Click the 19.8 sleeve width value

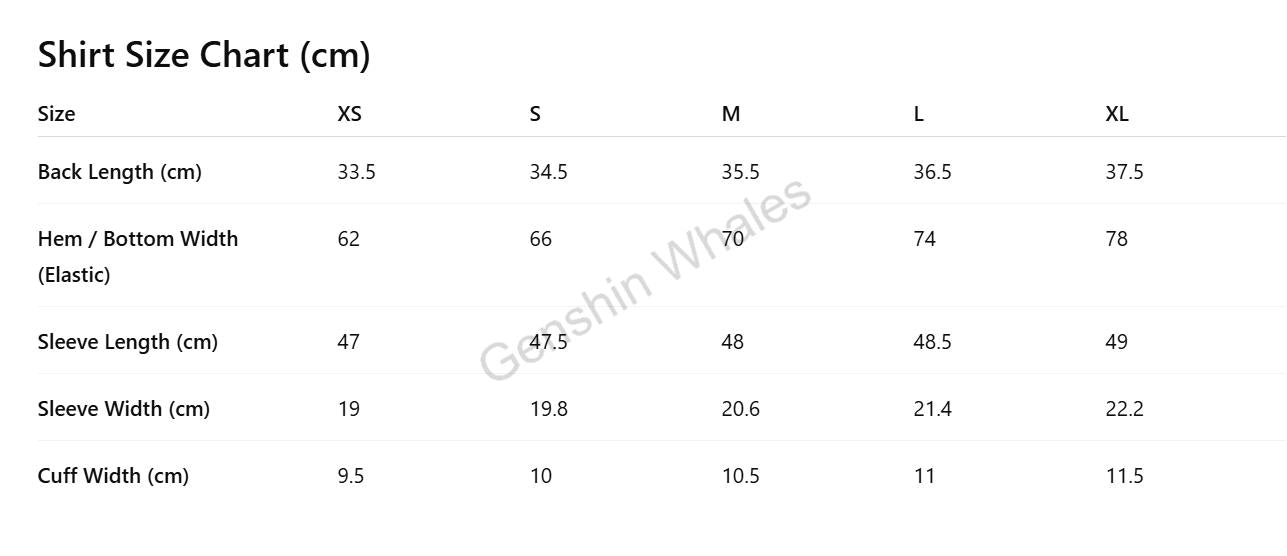548,409
